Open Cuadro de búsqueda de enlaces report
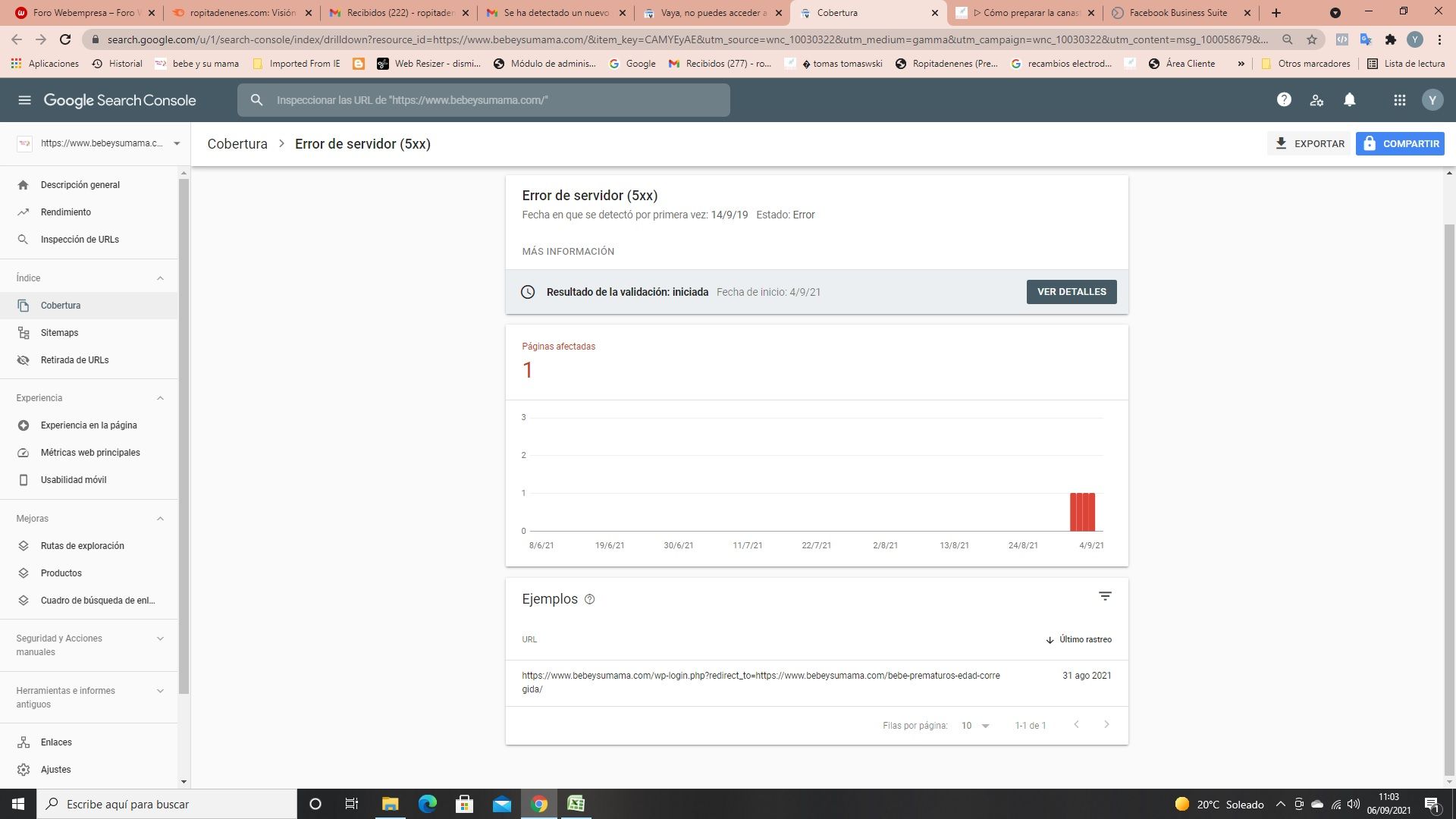The height and width of the screenshot is (819, 1456). (x=89, y=601)
